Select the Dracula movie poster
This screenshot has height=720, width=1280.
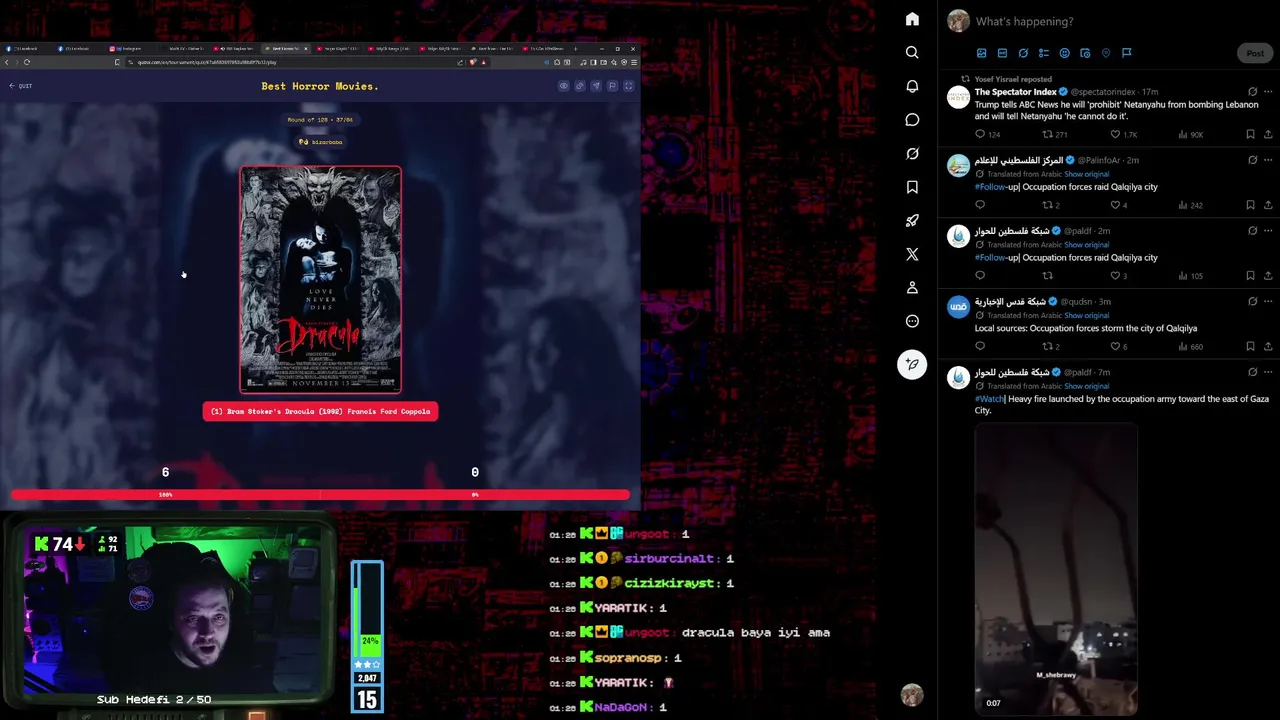[320, 279]
